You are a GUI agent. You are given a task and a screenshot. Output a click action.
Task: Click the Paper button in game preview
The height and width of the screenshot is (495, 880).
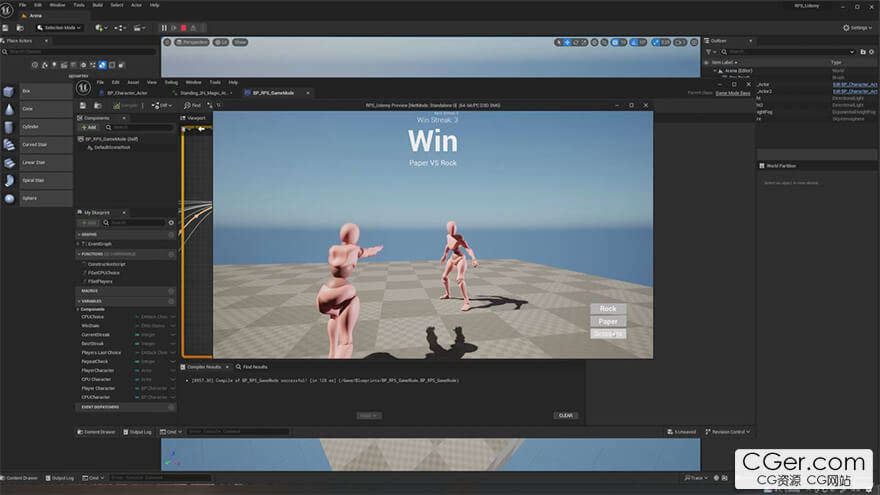(x=608, y=321)
